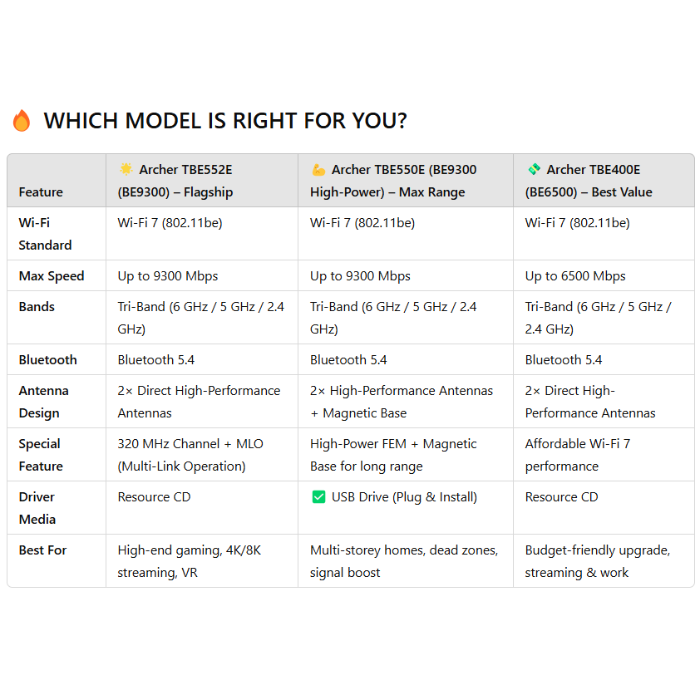Screen dimensions: 700x700
Task: Click the Wi-Fi Standard row label
Action: 45,234
